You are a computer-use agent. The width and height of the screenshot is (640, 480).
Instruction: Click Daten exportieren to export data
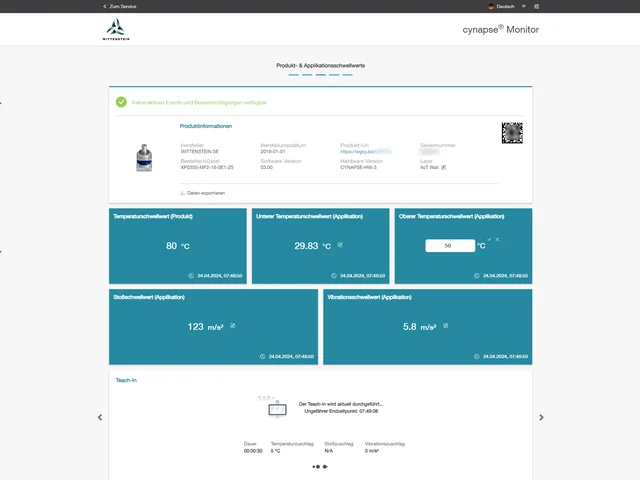[x=202, y=192]
